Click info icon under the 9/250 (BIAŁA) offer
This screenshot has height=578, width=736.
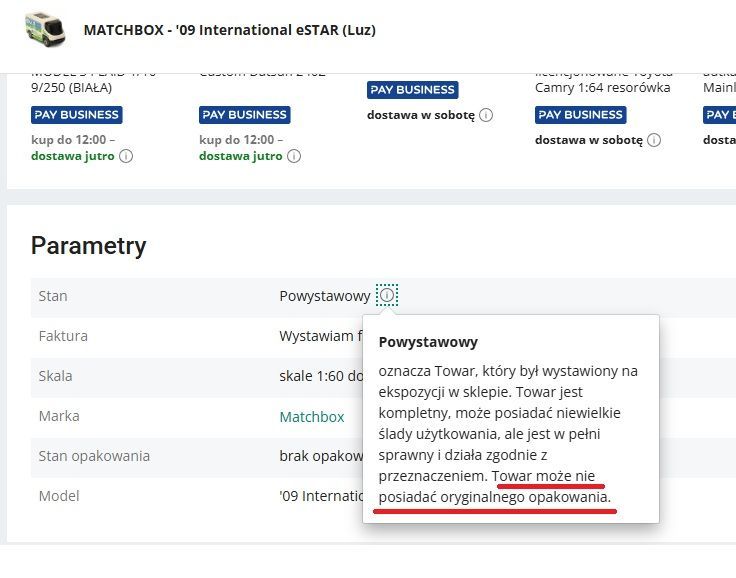tap(126, 156)
